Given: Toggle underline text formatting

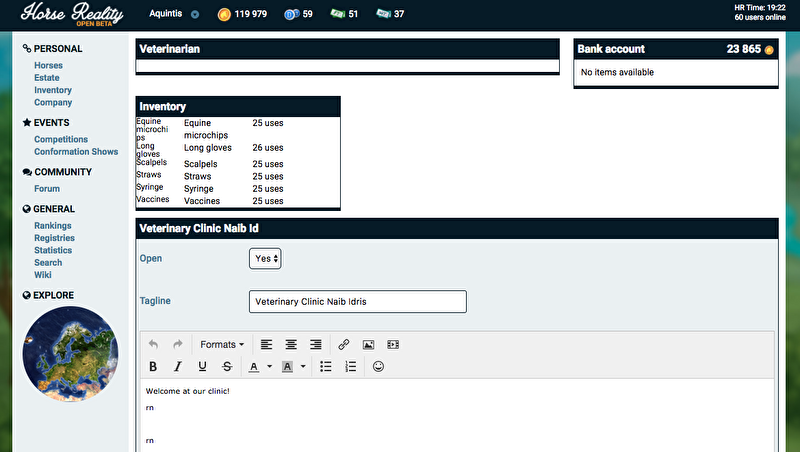Looking at the screenshot, I should (x=202, y=367).
